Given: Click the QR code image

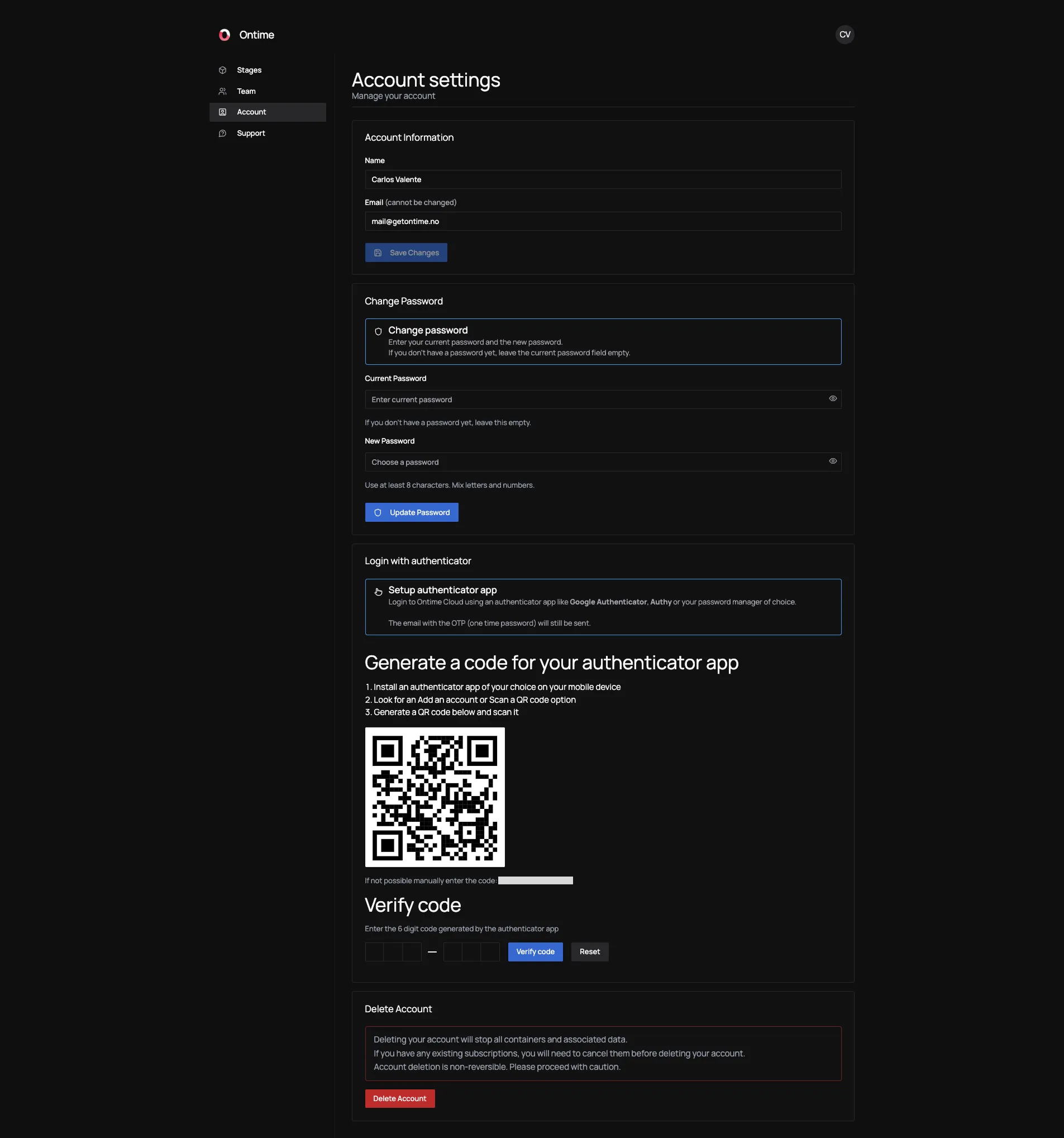Looking at the screenshot, I should (x=435, y=797).
